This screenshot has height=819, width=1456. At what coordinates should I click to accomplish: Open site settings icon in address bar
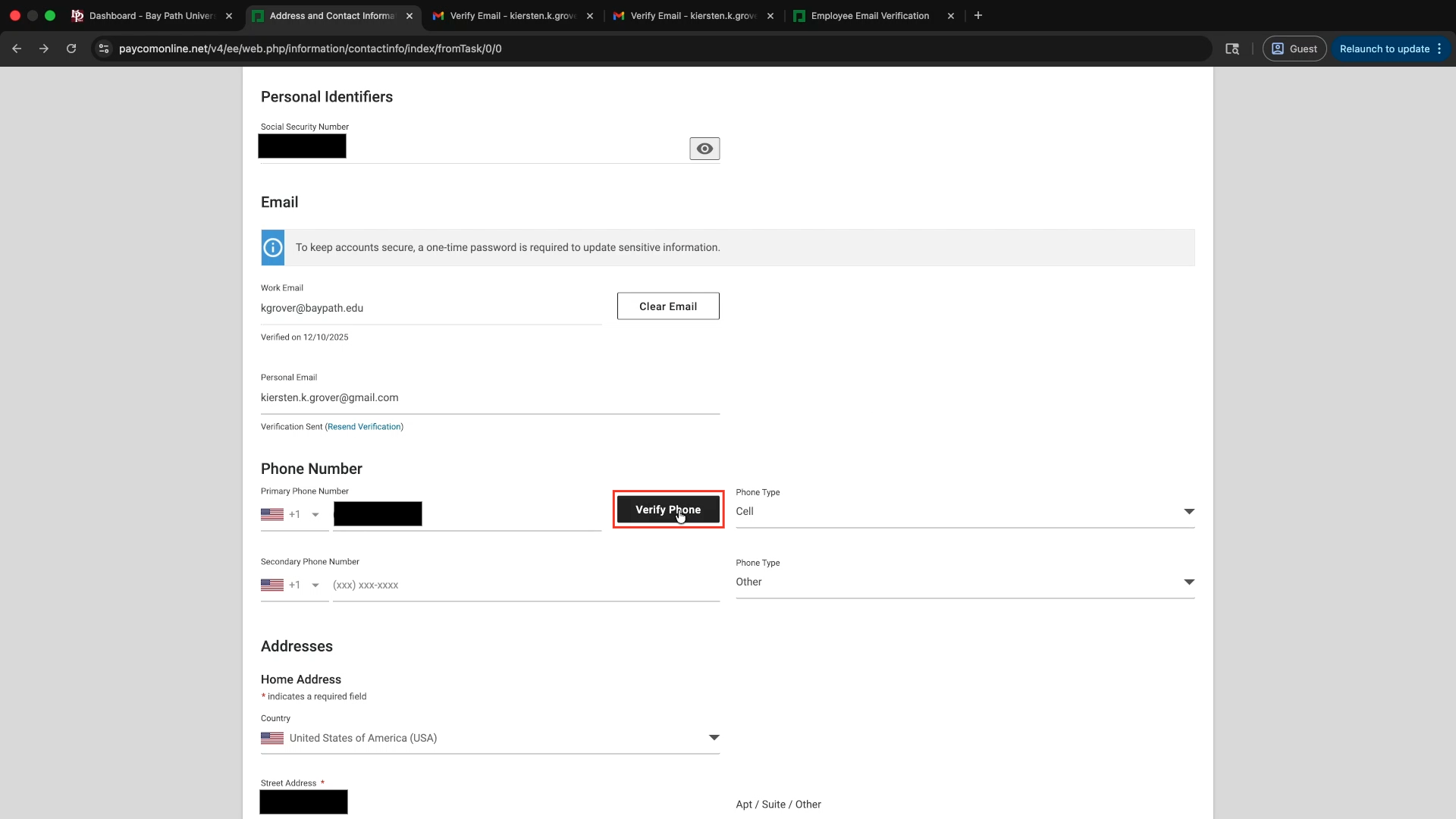click(104, 49)
